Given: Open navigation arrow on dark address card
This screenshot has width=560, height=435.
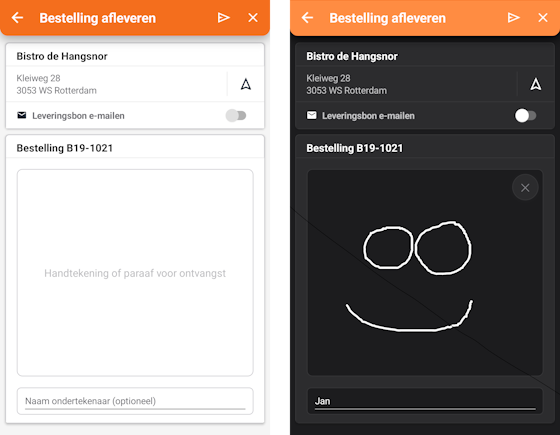Looking at the screenshot, I should pos(536,84).
